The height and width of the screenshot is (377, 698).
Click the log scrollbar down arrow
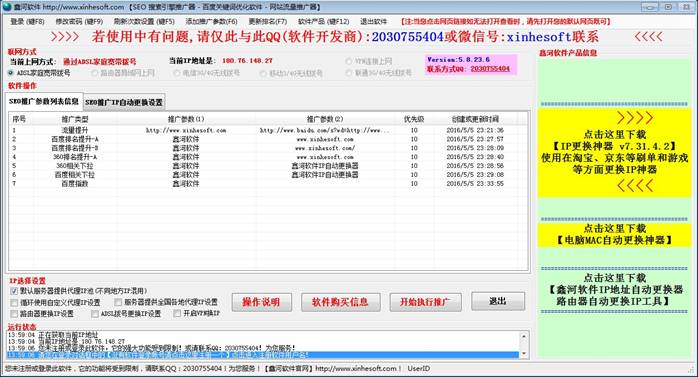point(524,354)
